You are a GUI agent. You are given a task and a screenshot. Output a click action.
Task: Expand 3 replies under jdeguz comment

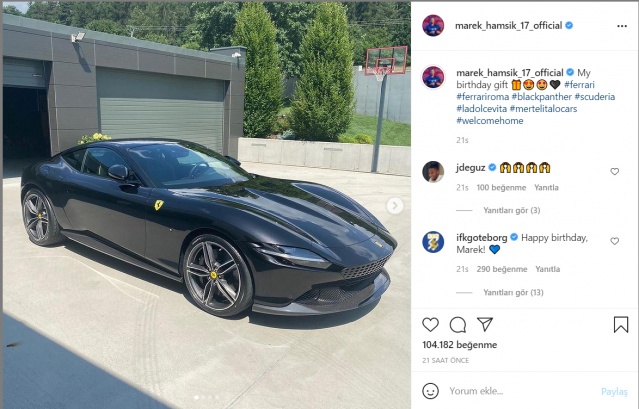pos(511,211)
